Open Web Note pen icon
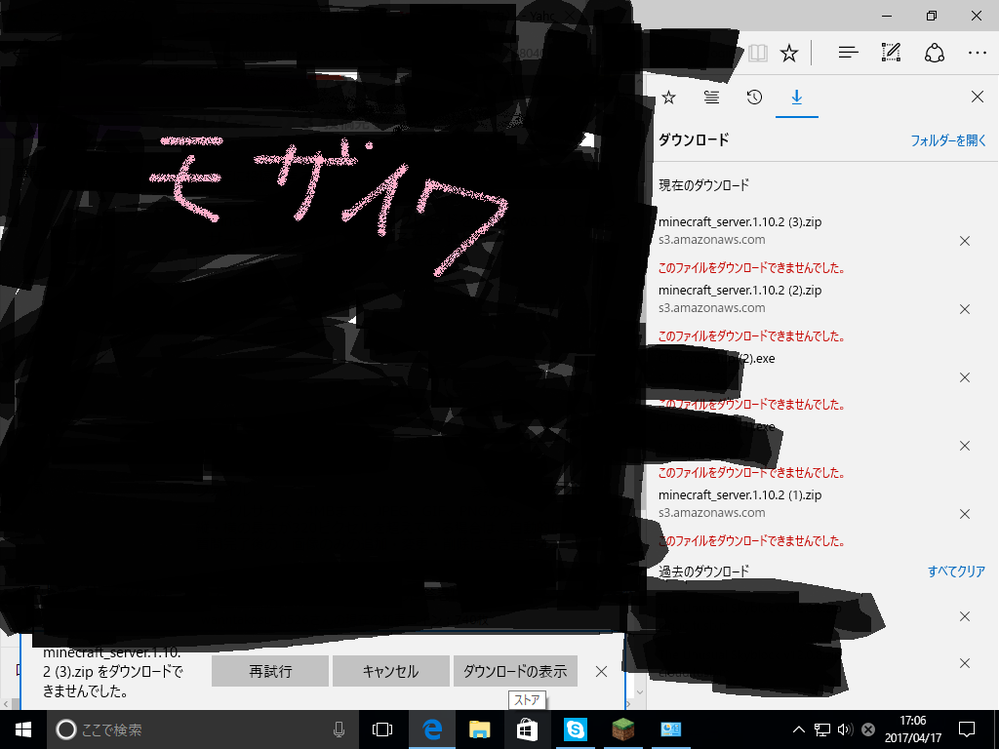 [891, 53]
